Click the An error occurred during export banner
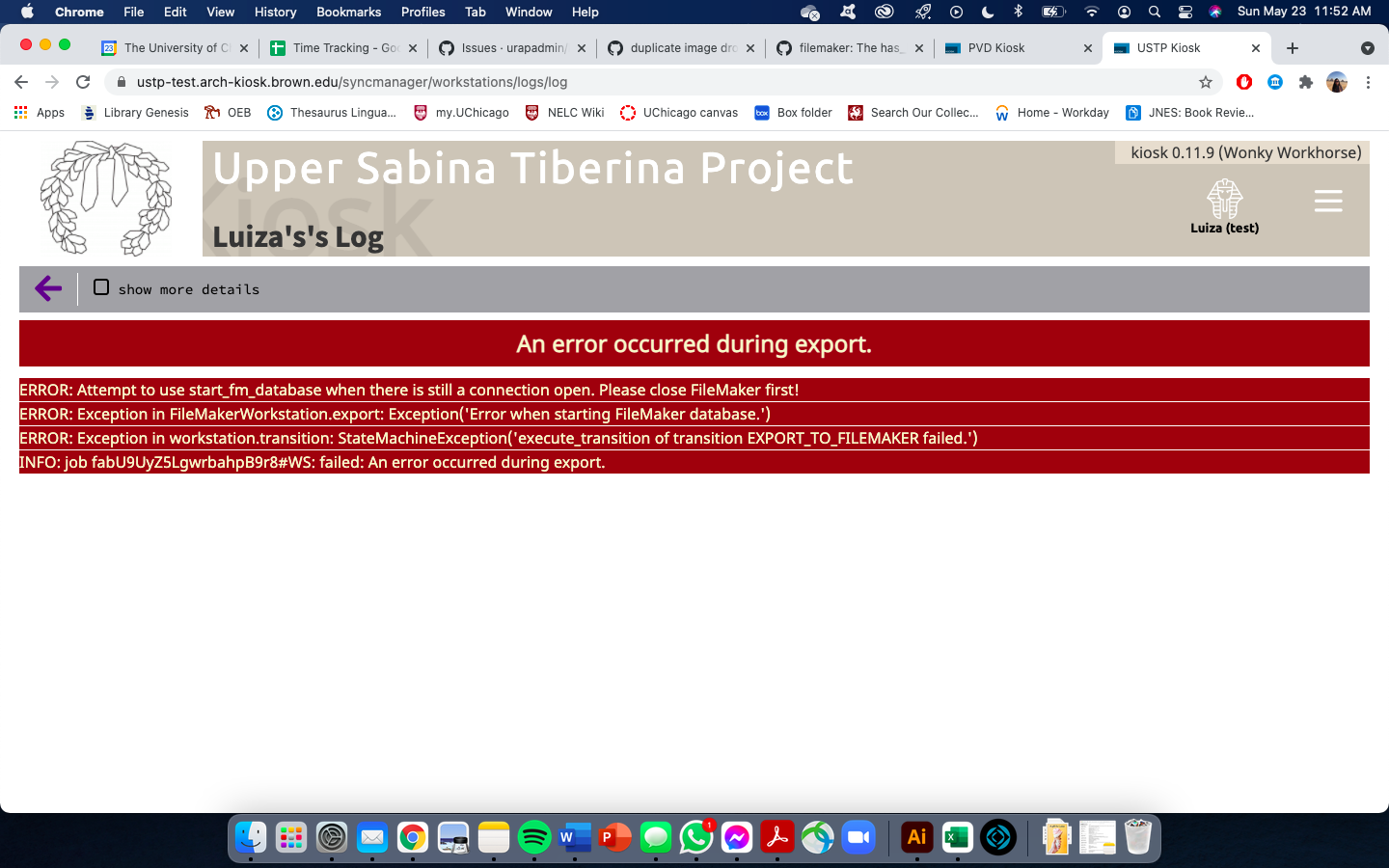The height and width of the screenshot is (868, 1389). pyautogui.click(x=694, y=344)
